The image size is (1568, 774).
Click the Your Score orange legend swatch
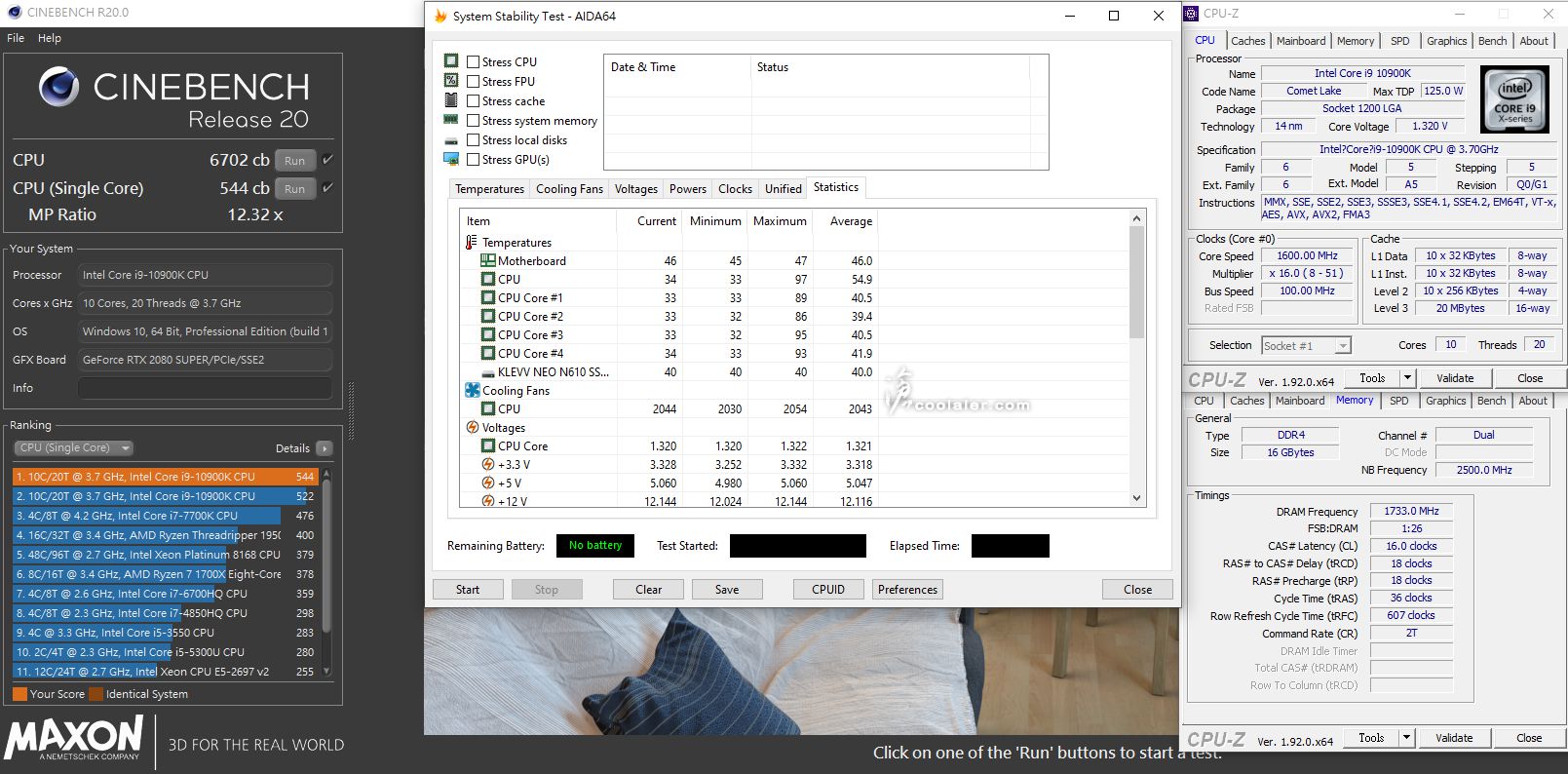(x=19, y=694)
